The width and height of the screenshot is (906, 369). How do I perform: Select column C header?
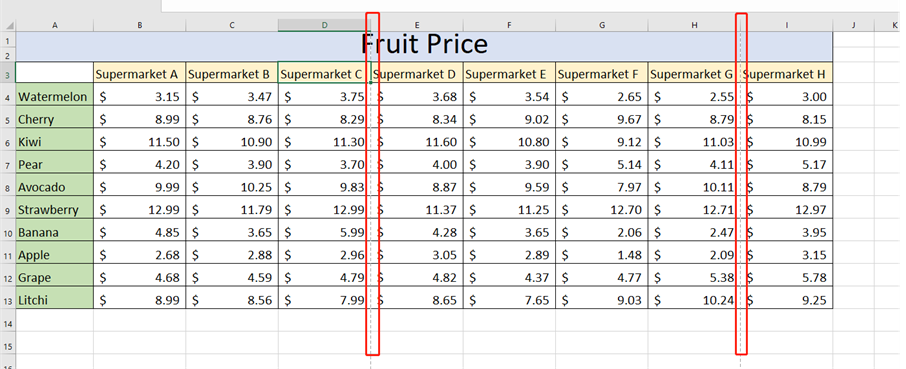pos(232,25)
